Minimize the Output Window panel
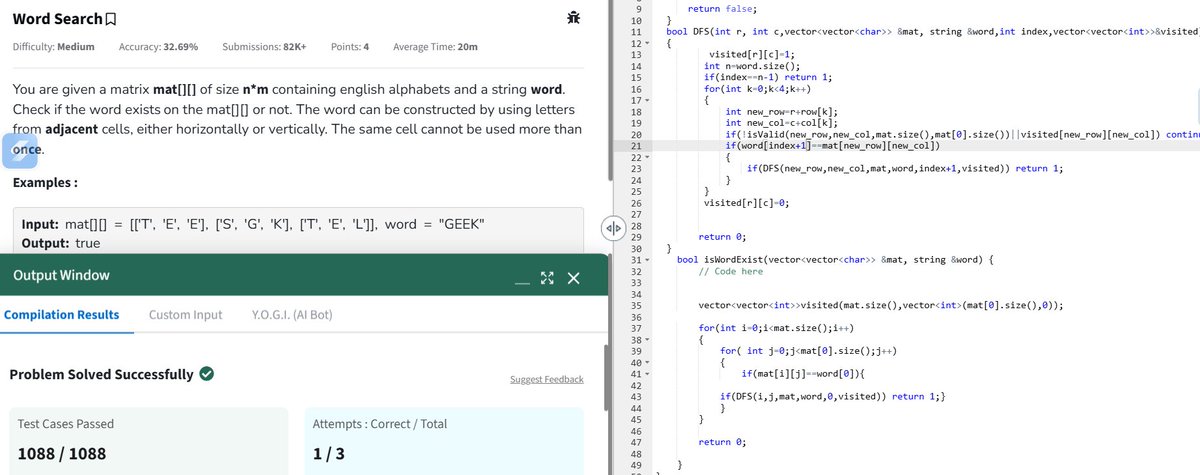 click(522, 281)
